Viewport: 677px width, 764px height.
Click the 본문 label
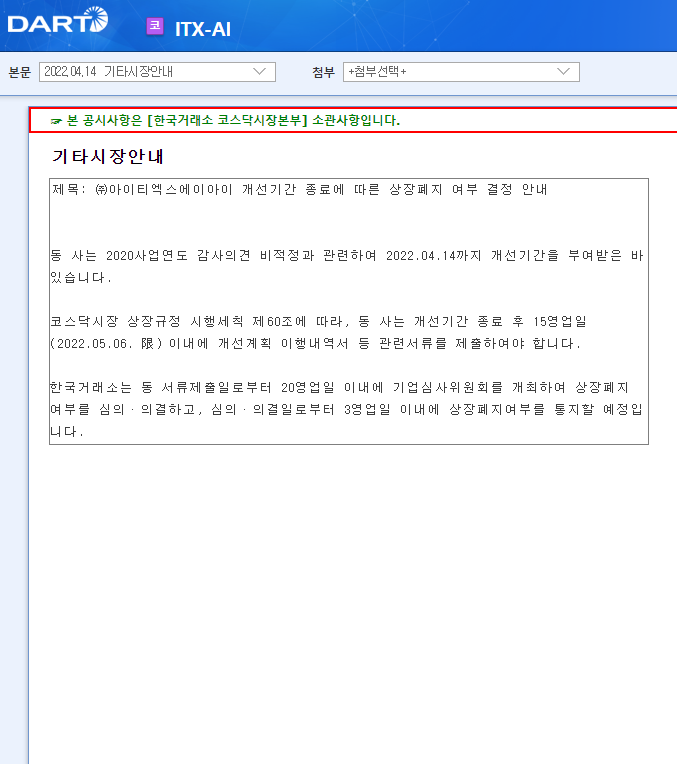pos(20,72)
